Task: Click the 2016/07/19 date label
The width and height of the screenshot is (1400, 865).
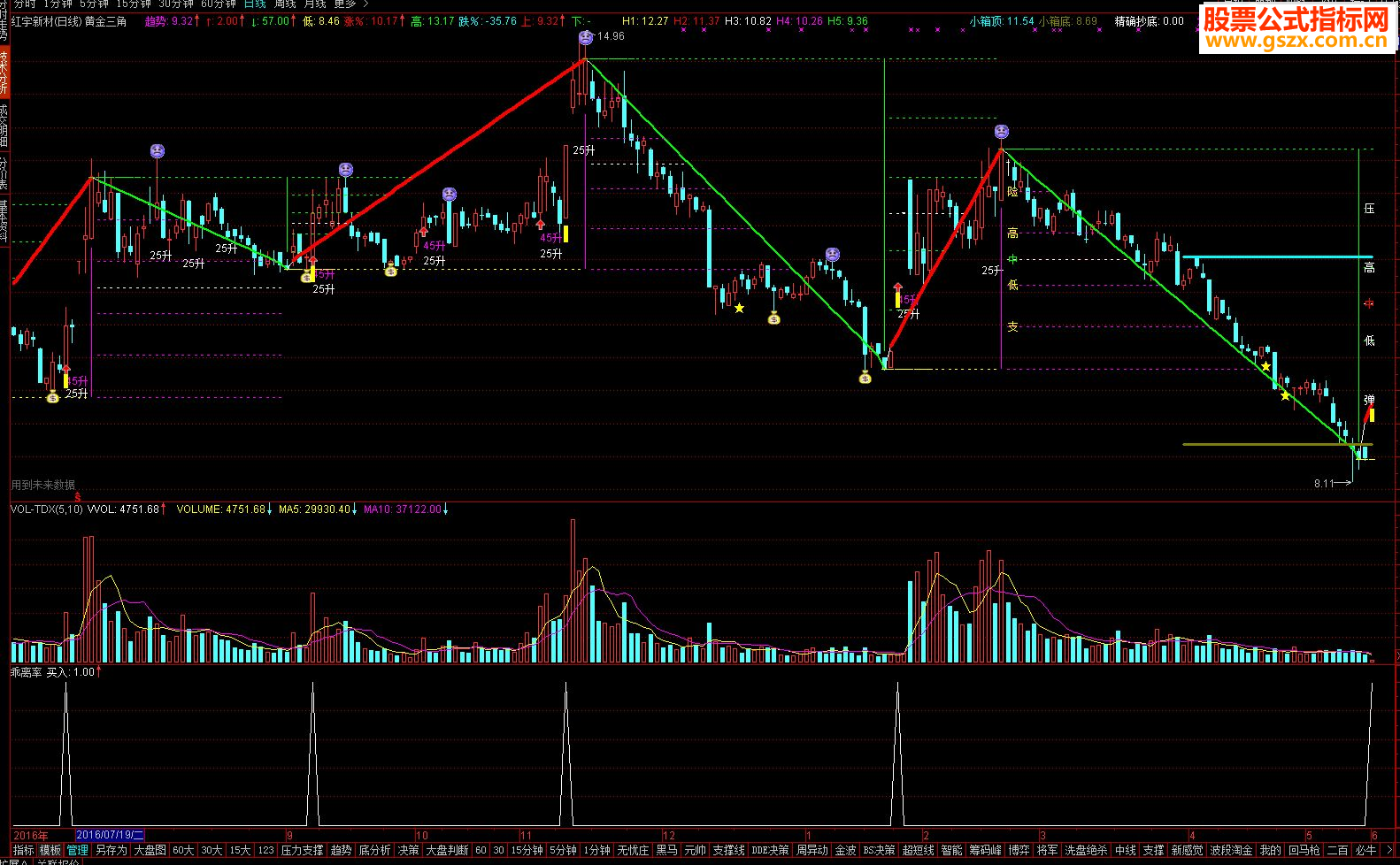Action: (110, 835)
